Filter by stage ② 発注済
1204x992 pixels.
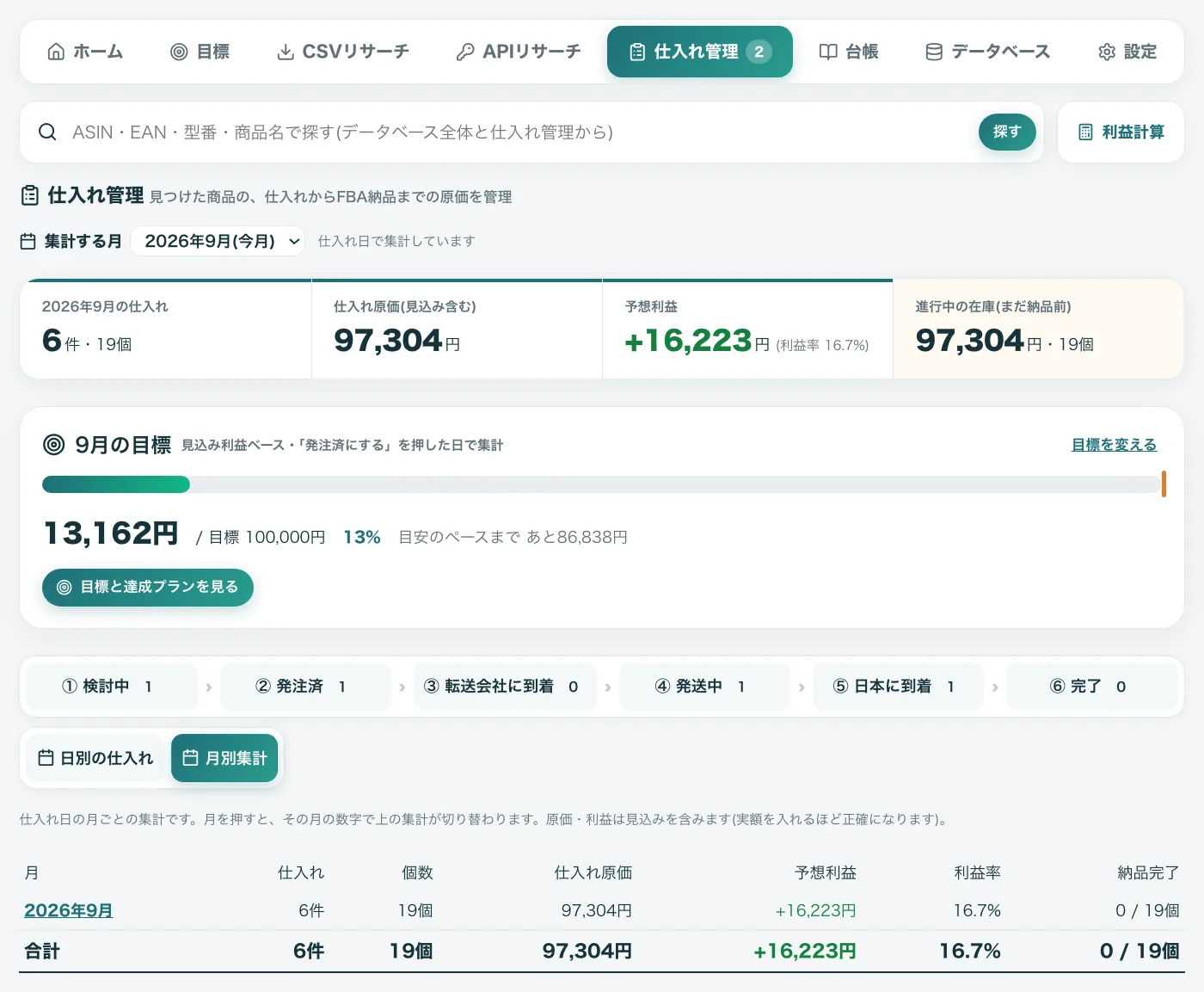(305, 687)
